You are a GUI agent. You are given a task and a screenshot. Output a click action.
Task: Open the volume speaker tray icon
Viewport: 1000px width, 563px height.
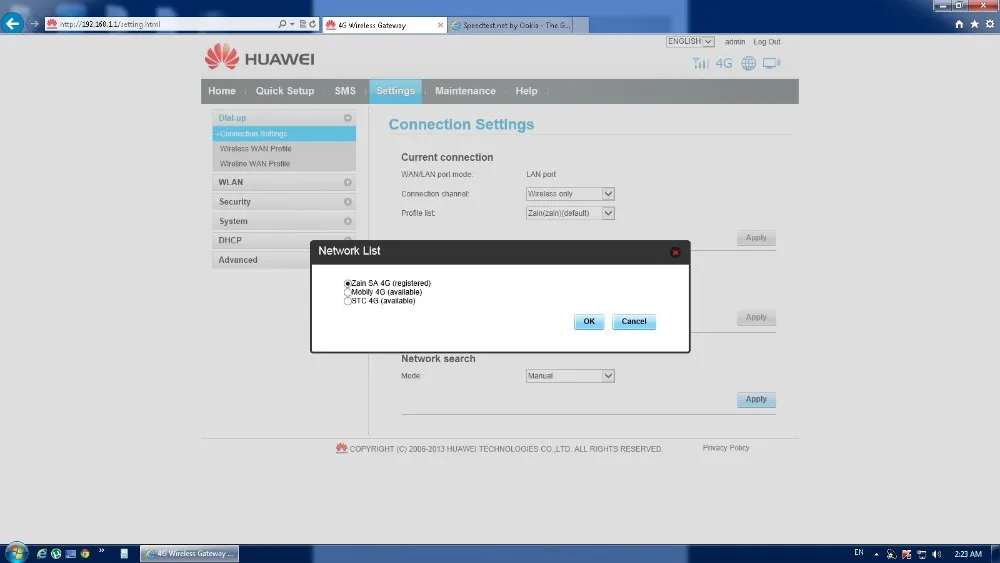[936, 554]
